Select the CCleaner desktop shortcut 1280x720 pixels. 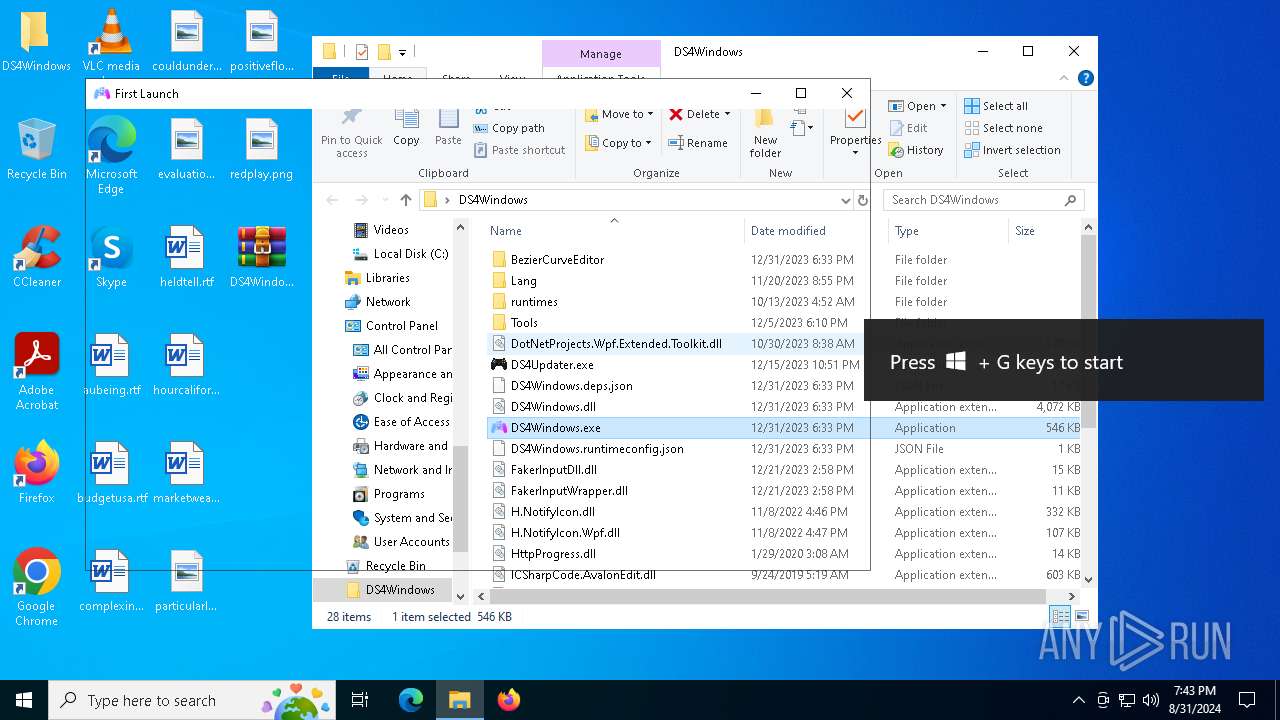click(x=37, y=257)
